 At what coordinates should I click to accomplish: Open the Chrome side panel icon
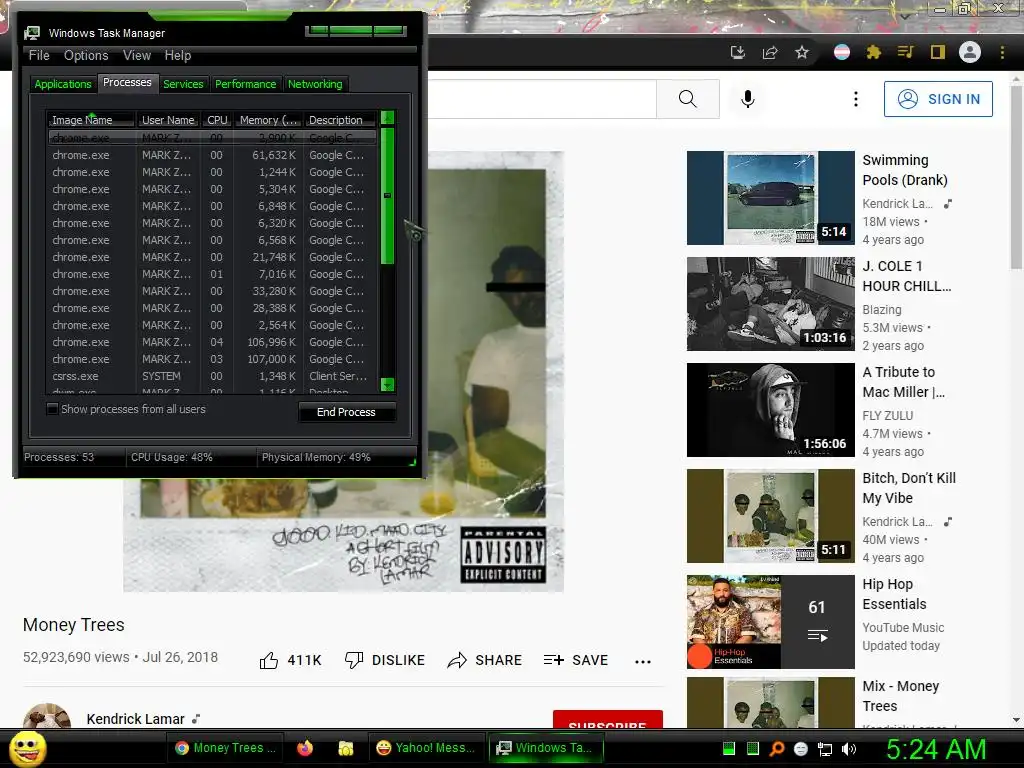tap(938, 52)
